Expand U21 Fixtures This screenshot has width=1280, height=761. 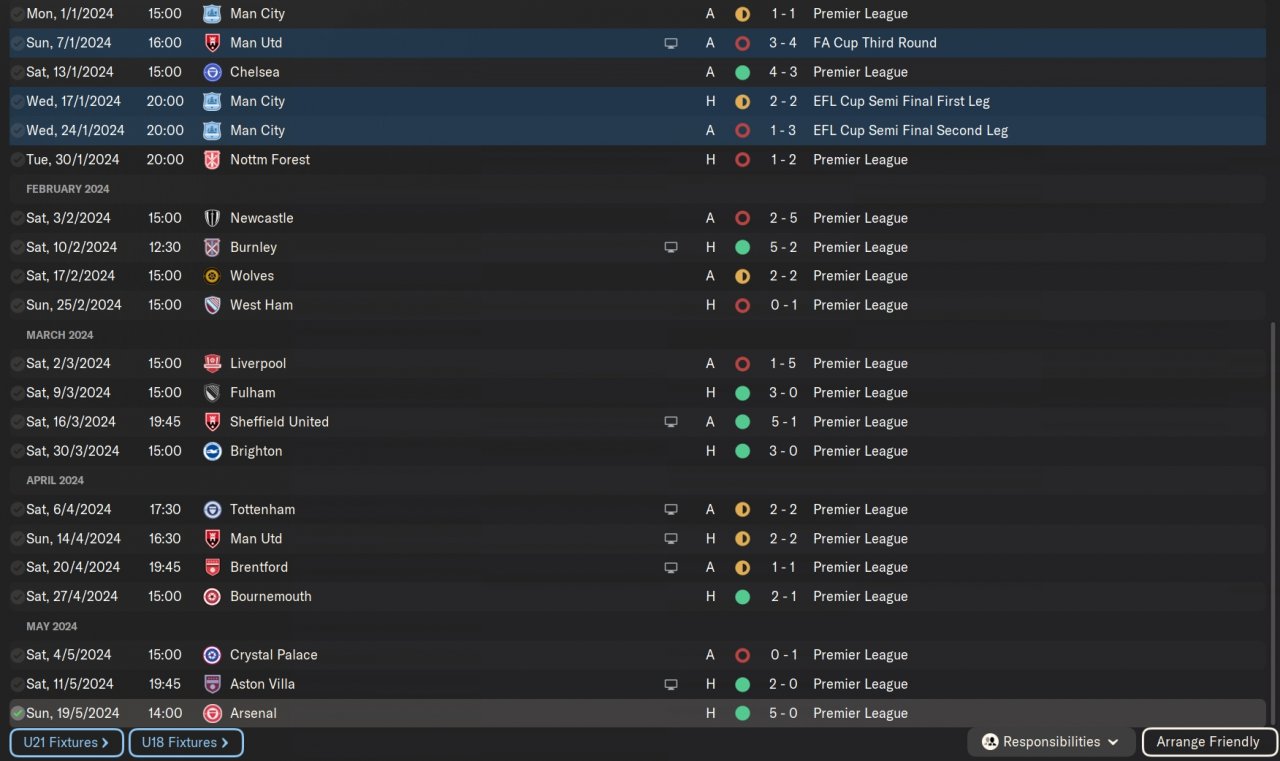pyautogui.click(x=66, y=743)
